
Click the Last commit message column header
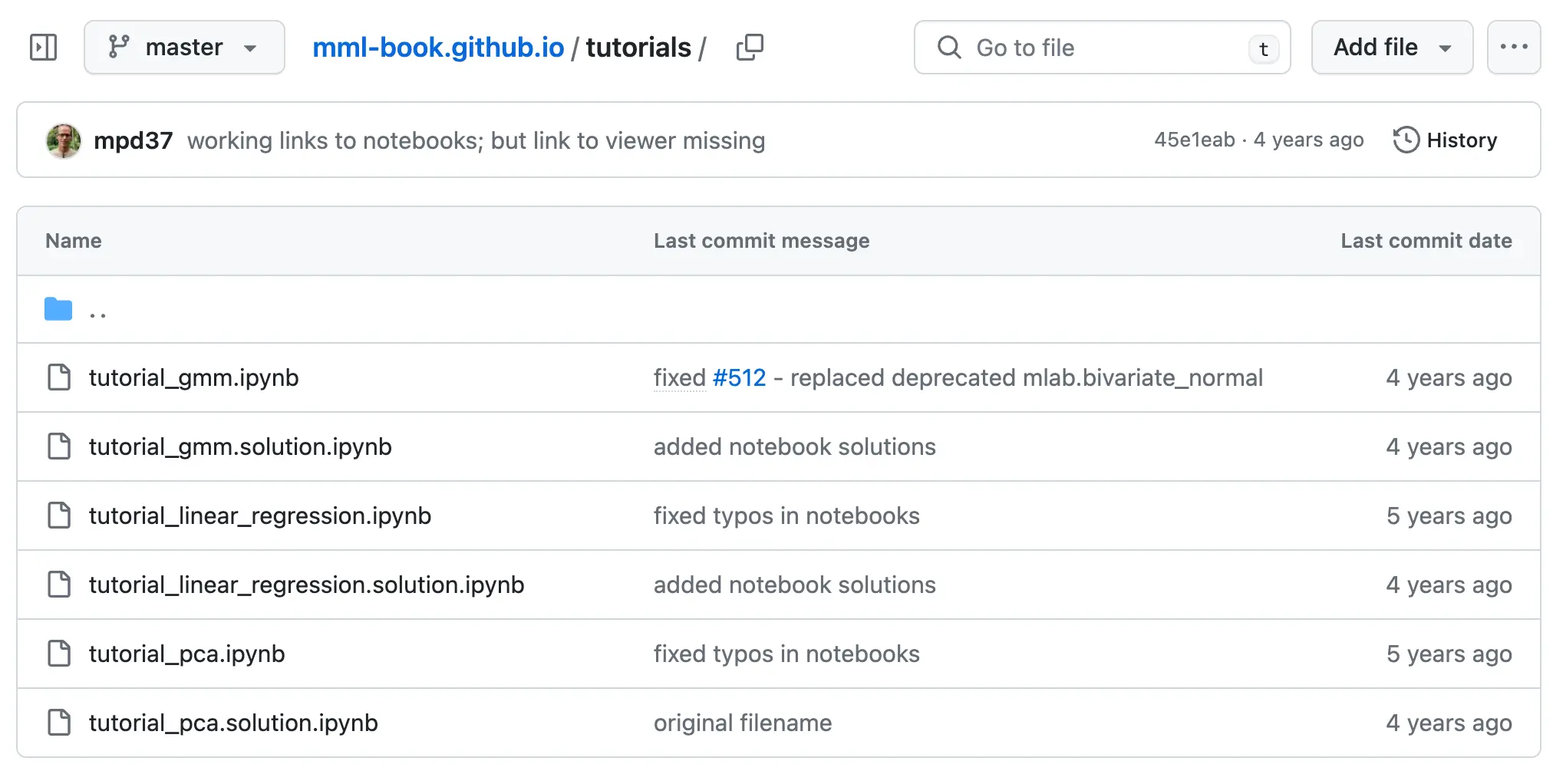pyautogui.click(x=761, y=241)
